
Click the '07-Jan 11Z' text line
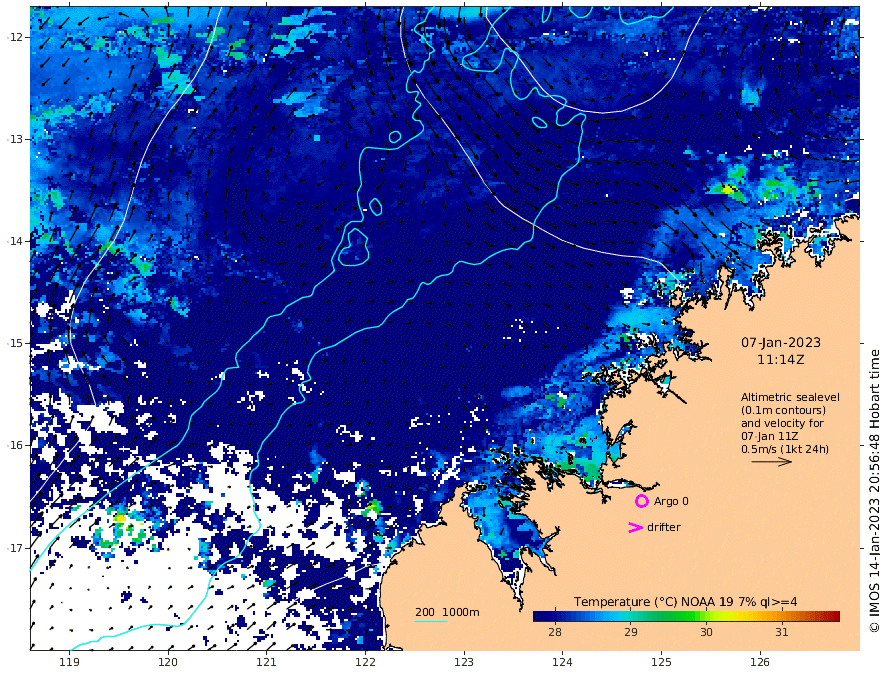click(x=769, y=436)
